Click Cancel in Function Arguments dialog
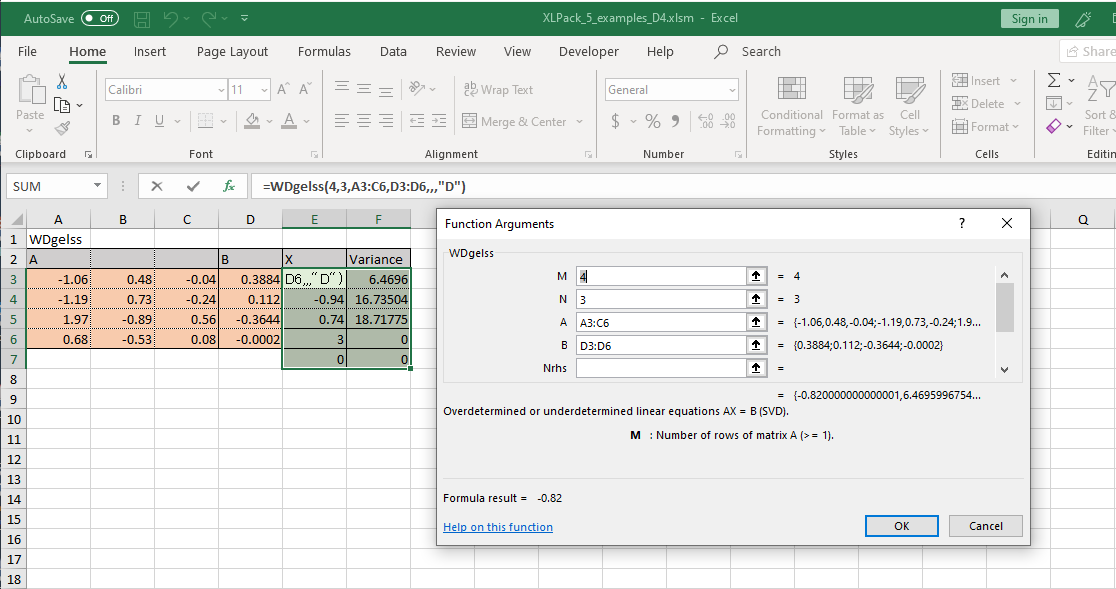Viewport: 1116px width, 589px height. click(x=986, y=526)
